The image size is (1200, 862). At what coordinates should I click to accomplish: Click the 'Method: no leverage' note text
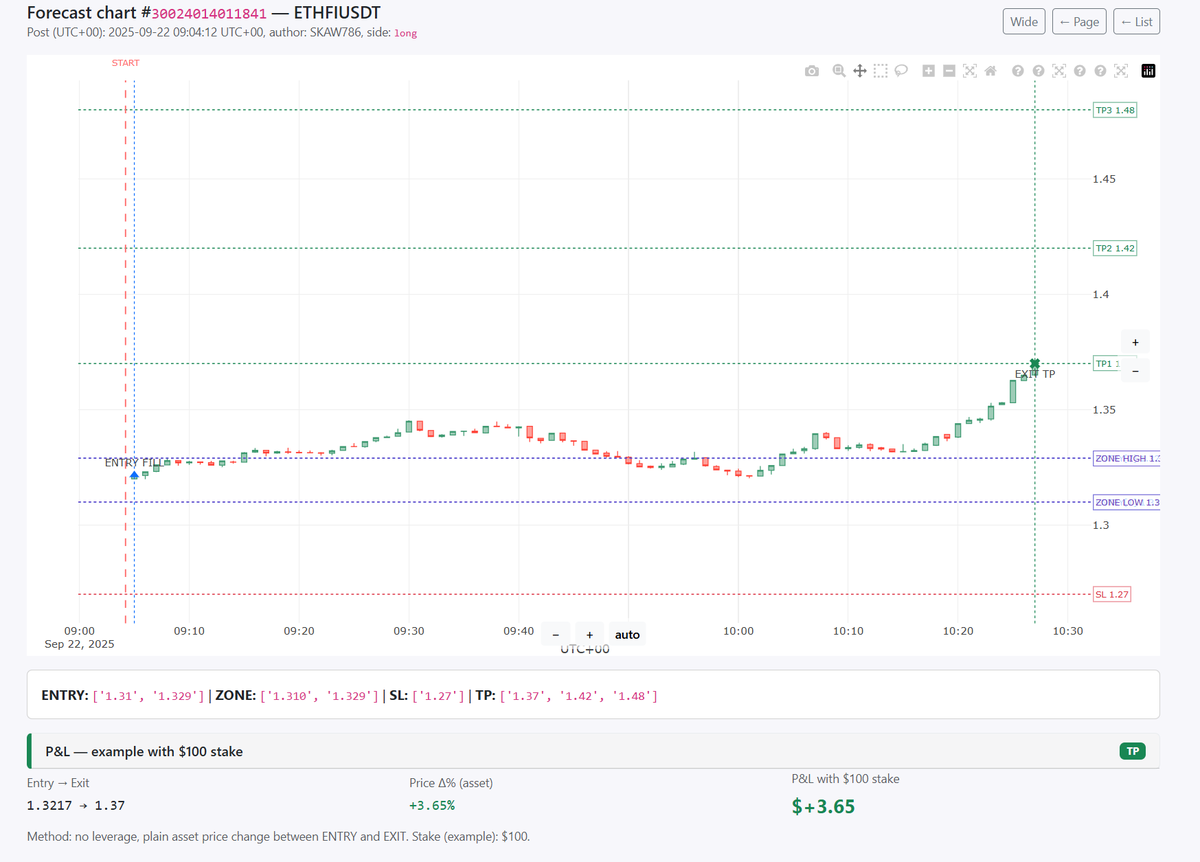pos(278,836)
